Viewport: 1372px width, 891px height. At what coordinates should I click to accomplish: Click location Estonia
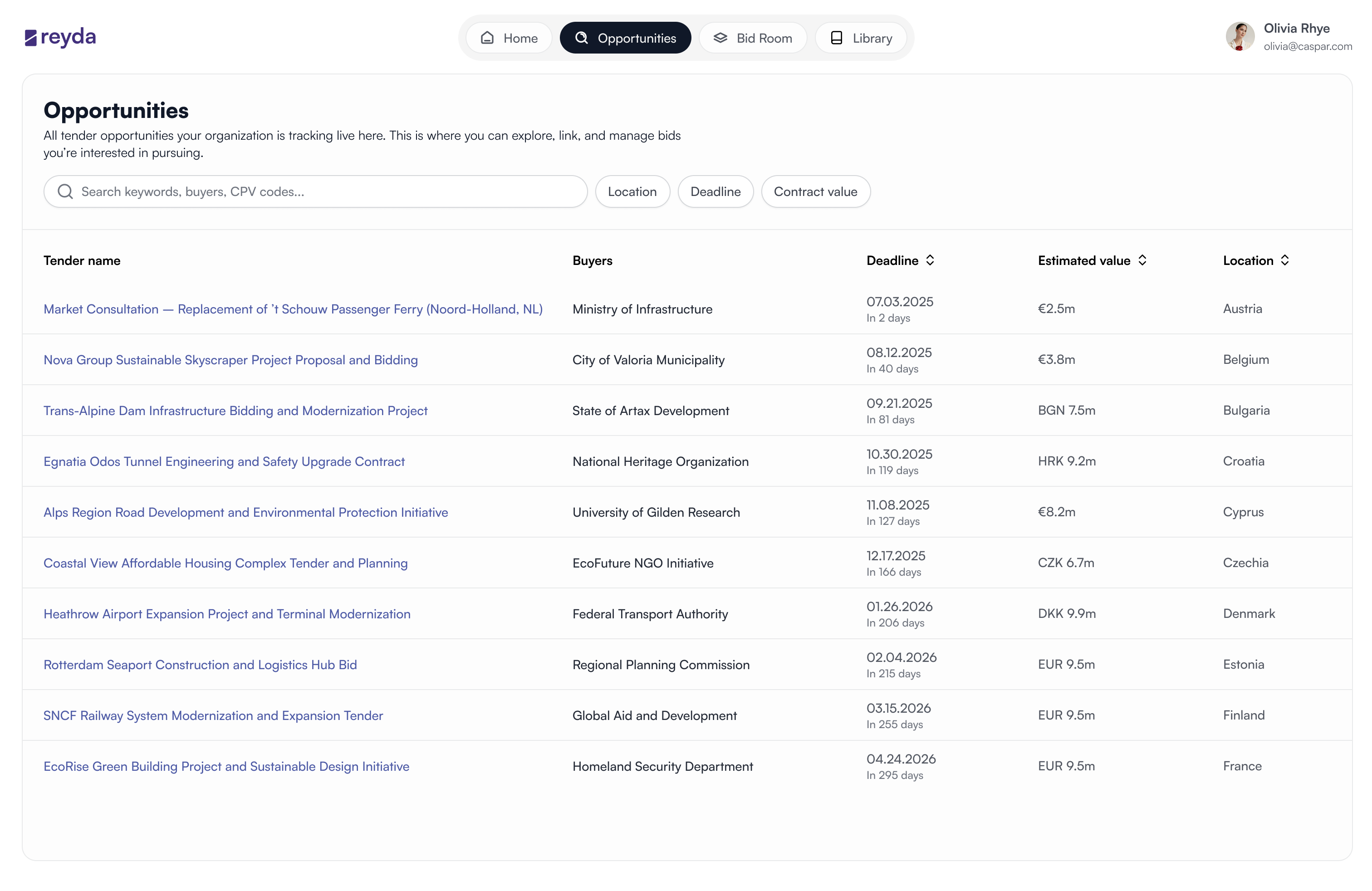pyautogui.click(x=1244, y=664)
